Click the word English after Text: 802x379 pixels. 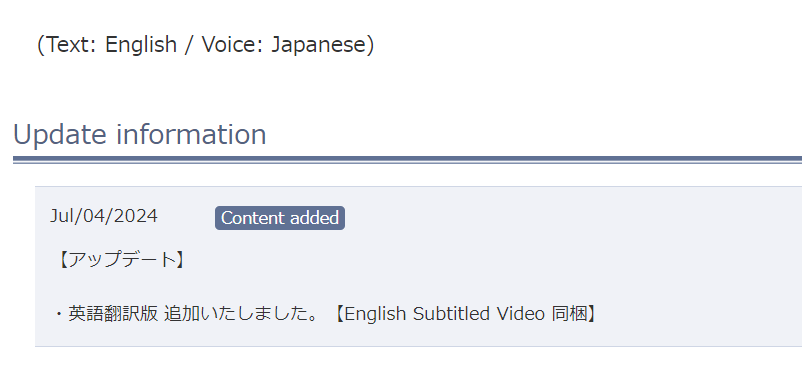tap(141, 44)
